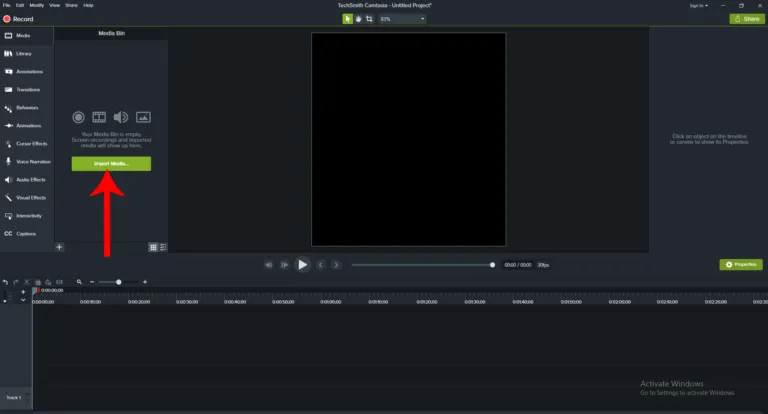Click the timeline zoom slider handle
Image resolution: width=768 pixels, height=414 pixels.
click(x=119, y=282)
